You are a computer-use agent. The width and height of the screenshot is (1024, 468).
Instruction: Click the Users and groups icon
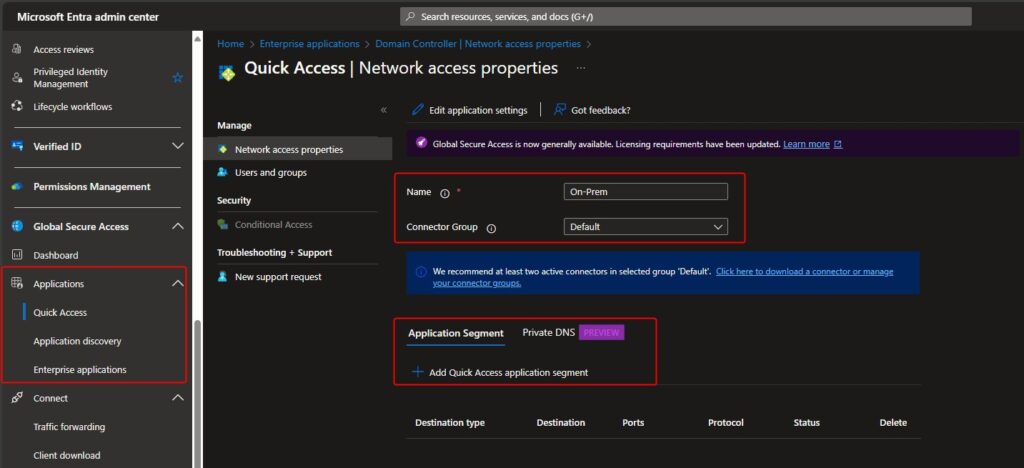(223, 172)
